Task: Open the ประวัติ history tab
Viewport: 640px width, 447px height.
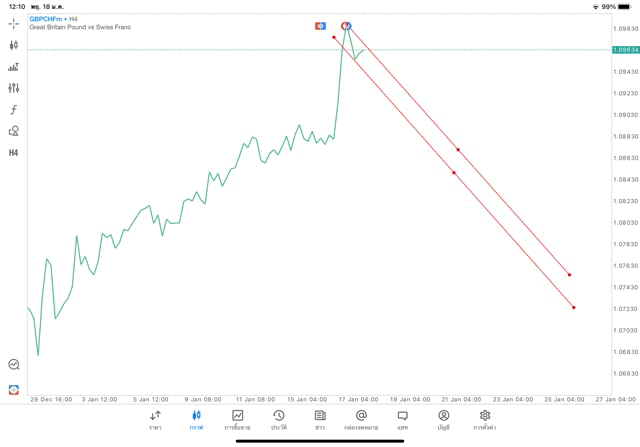Action: (x=279, y=419)
